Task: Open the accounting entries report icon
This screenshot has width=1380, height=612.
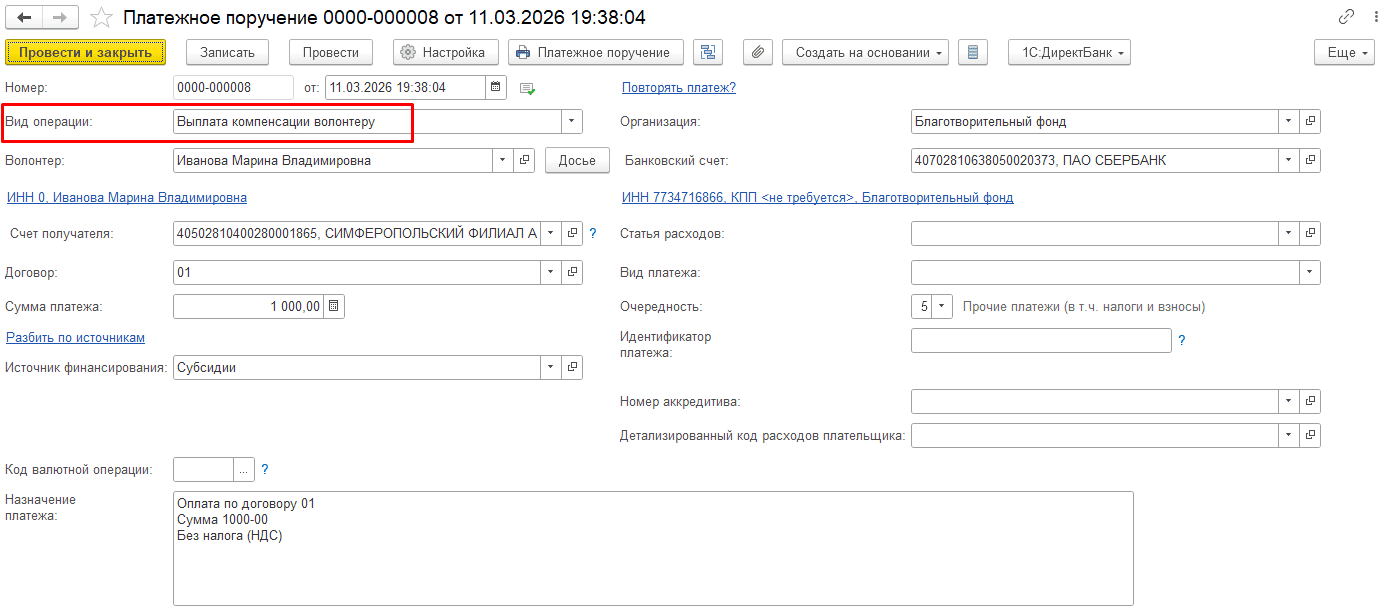Action: 973,52
